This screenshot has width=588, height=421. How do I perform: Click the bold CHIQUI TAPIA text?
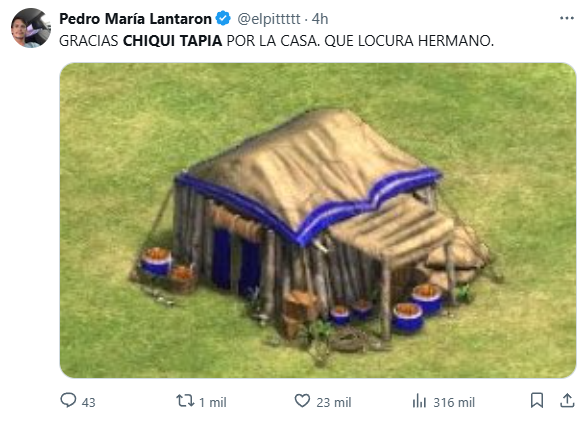point(172,41)
